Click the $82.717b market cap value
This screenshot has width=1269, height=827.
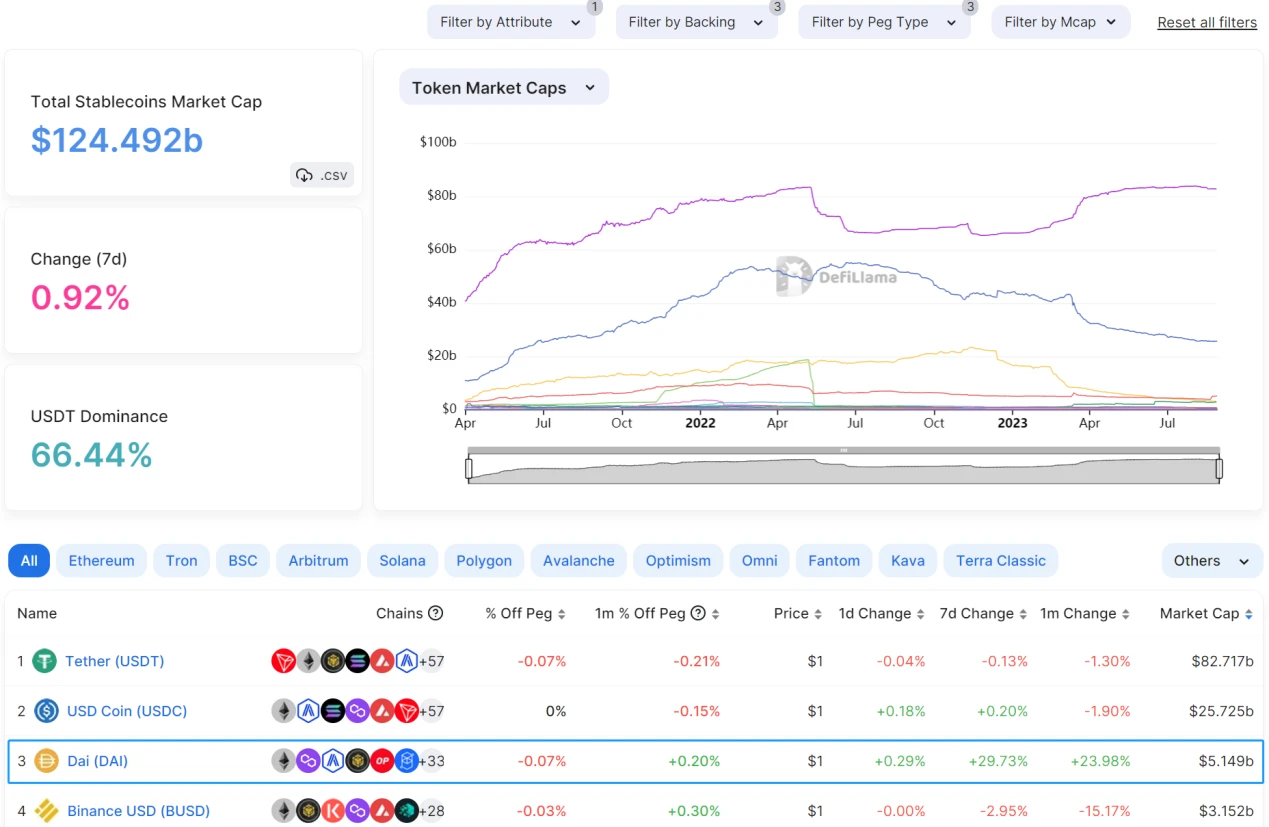click(1222, 661)
